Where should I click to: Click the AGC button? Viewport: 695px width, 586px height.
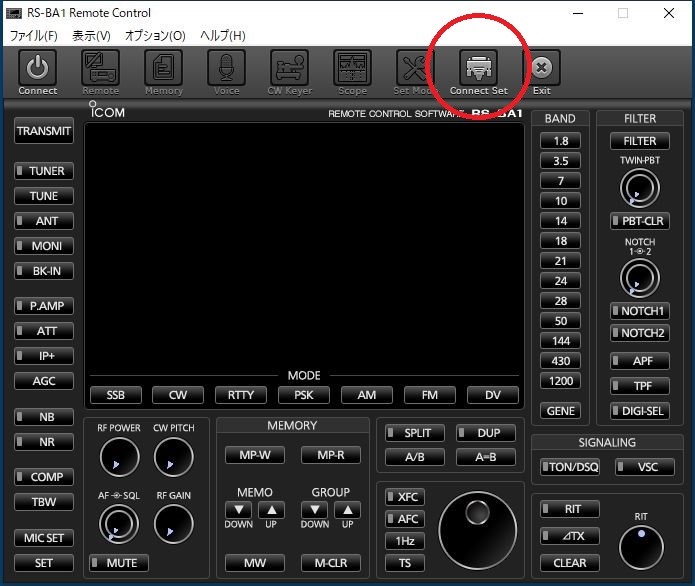click(44, 381)
